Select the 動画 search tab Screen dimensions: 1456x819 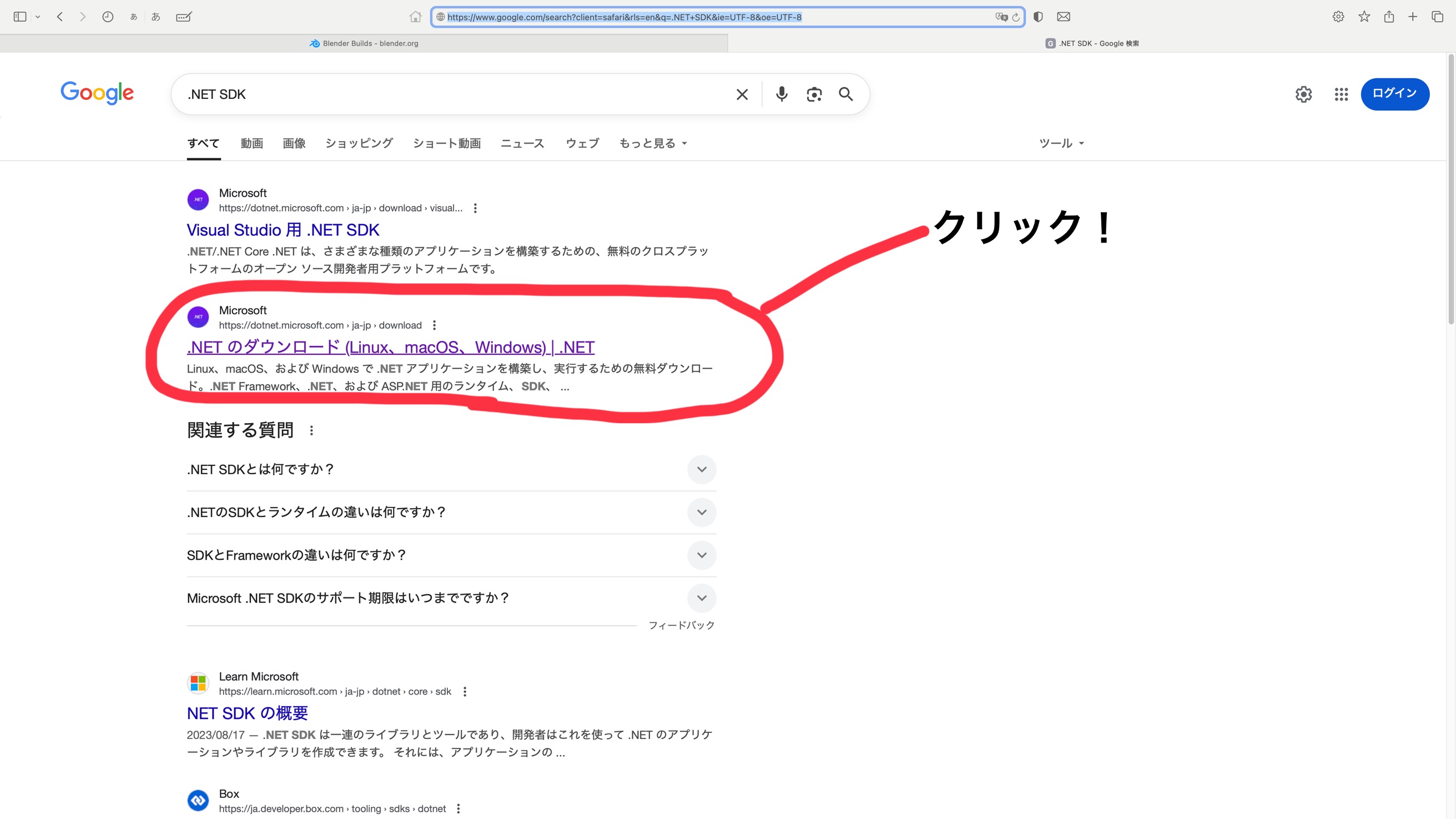tap(252, 144)
